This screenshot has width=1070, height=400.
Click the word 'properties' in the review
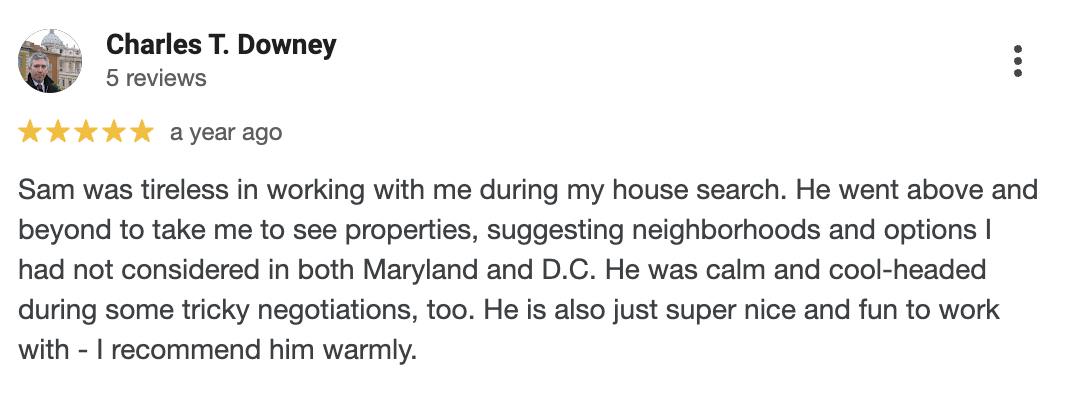(x=409, y=230)
